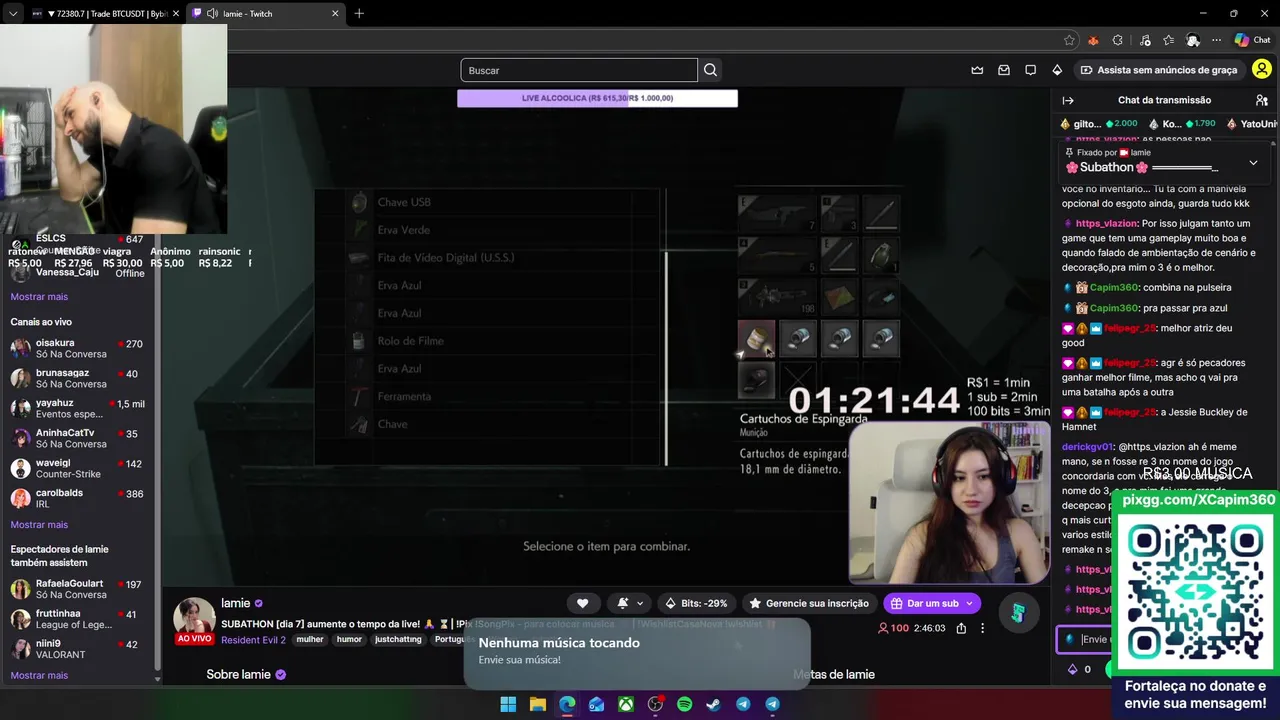This screenshot has height=720, width=1280.
Task: Open the stream more-options three-dot menu
Action: [982, 628]
